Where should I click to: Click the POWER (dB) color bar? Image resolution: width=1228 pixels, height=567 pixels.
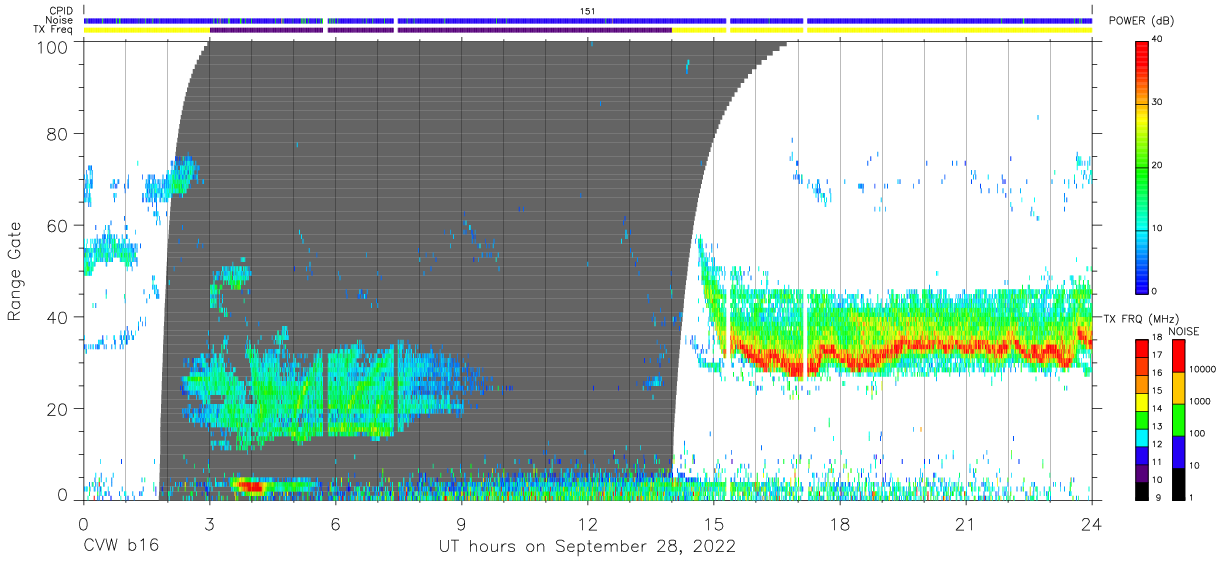[1143, 166]
